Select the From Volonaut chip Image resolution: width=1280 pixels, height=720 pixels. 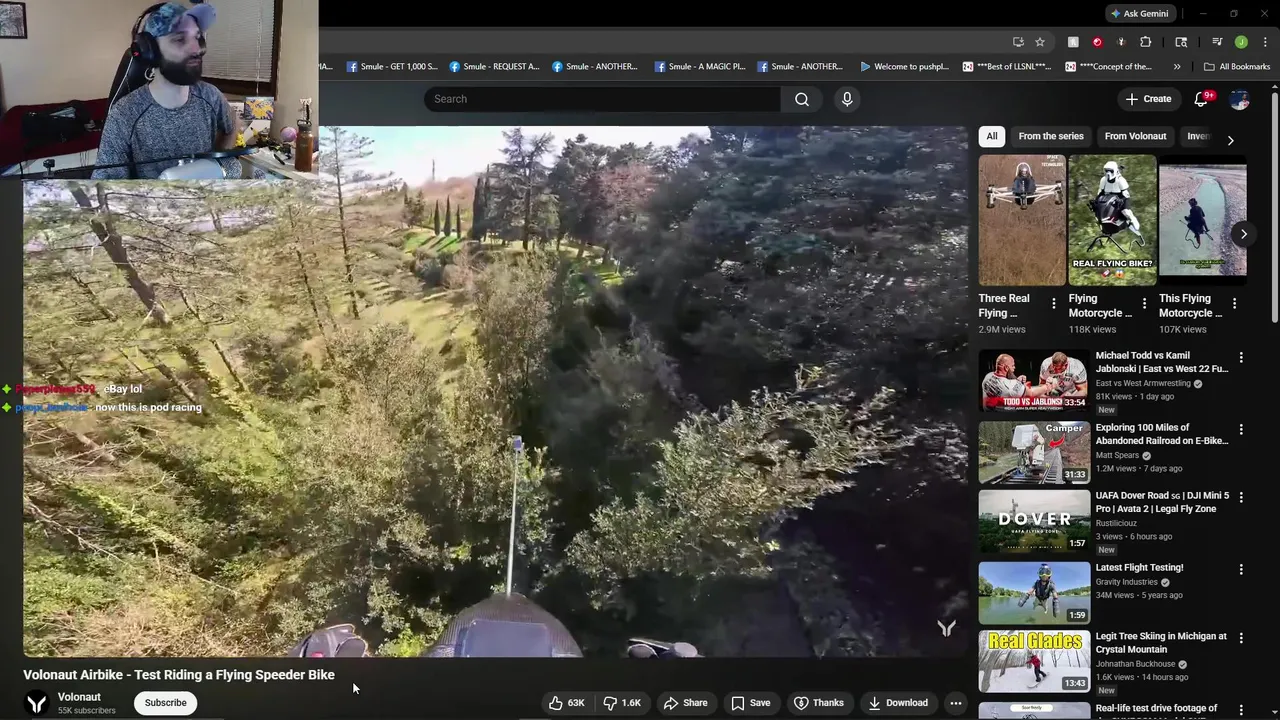[x=1135, y=136]
